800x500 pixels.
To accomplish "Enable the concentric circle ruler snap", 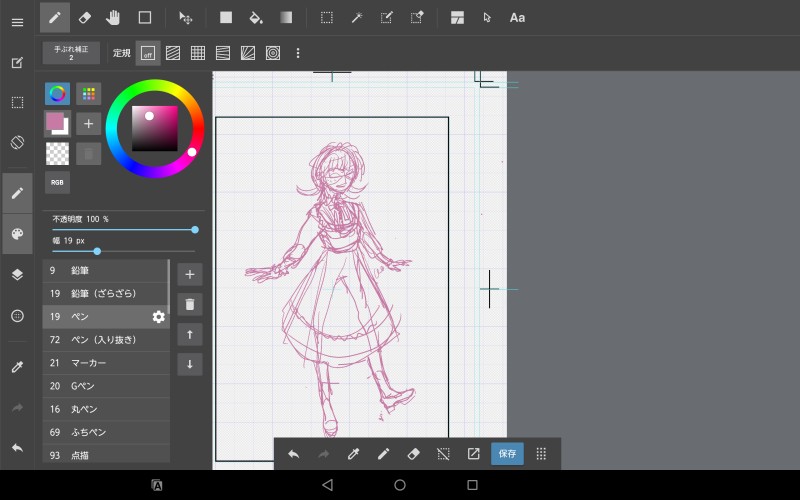I will tap(273, 53).
